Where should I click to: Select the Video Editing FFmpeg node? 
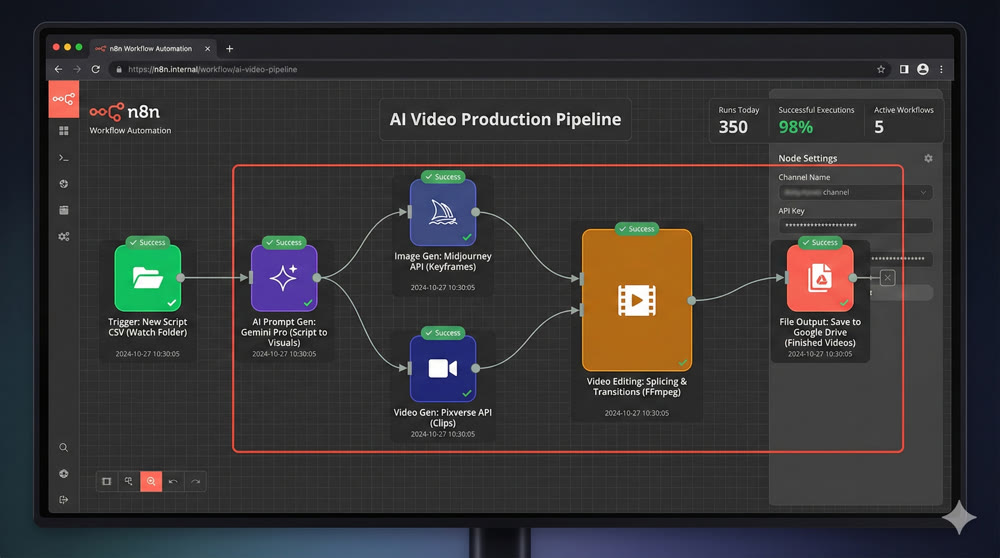(x=637, y=300)
